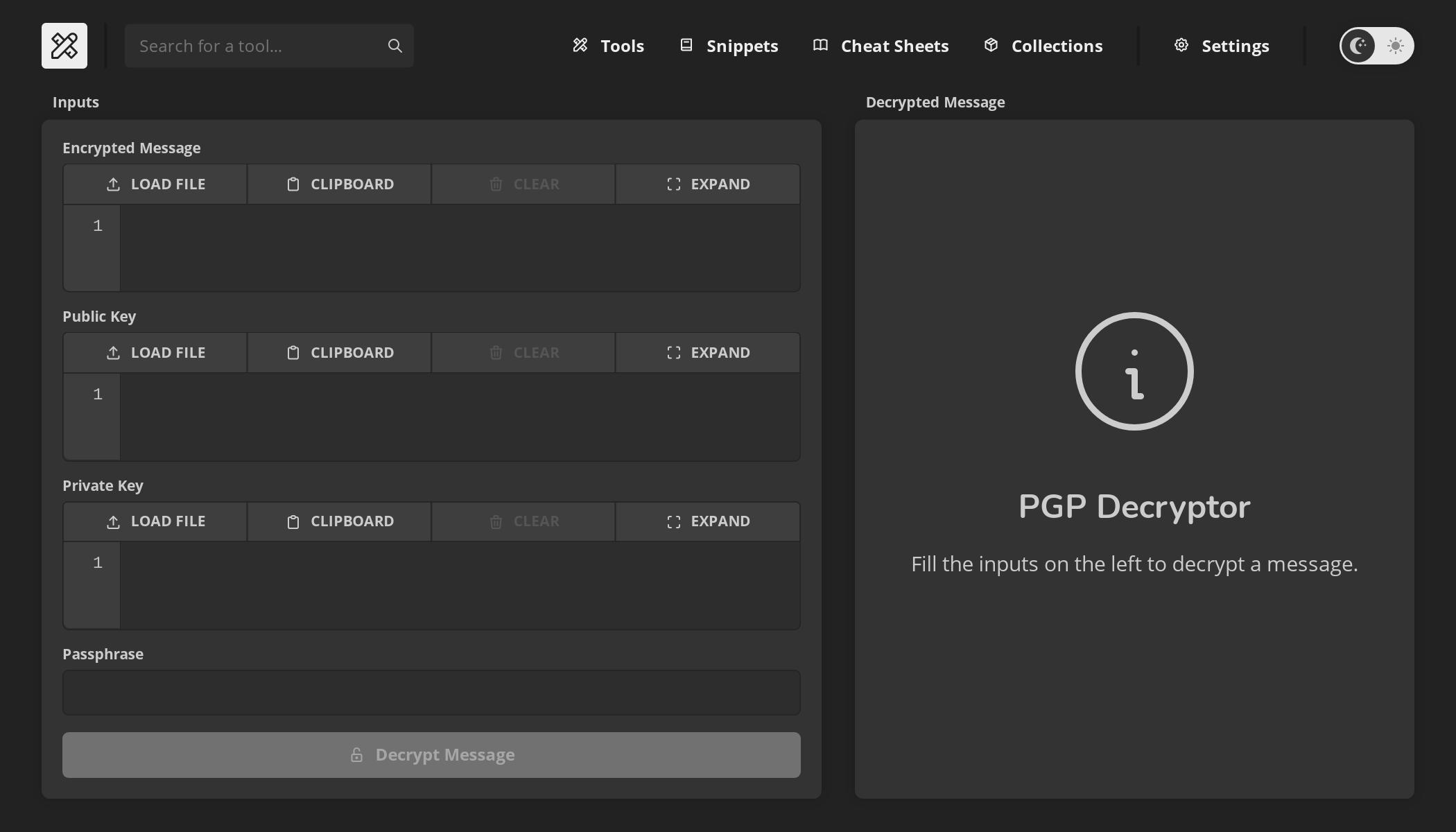Click the app logo home icon

pyautogui.click(x=64, y=46)
